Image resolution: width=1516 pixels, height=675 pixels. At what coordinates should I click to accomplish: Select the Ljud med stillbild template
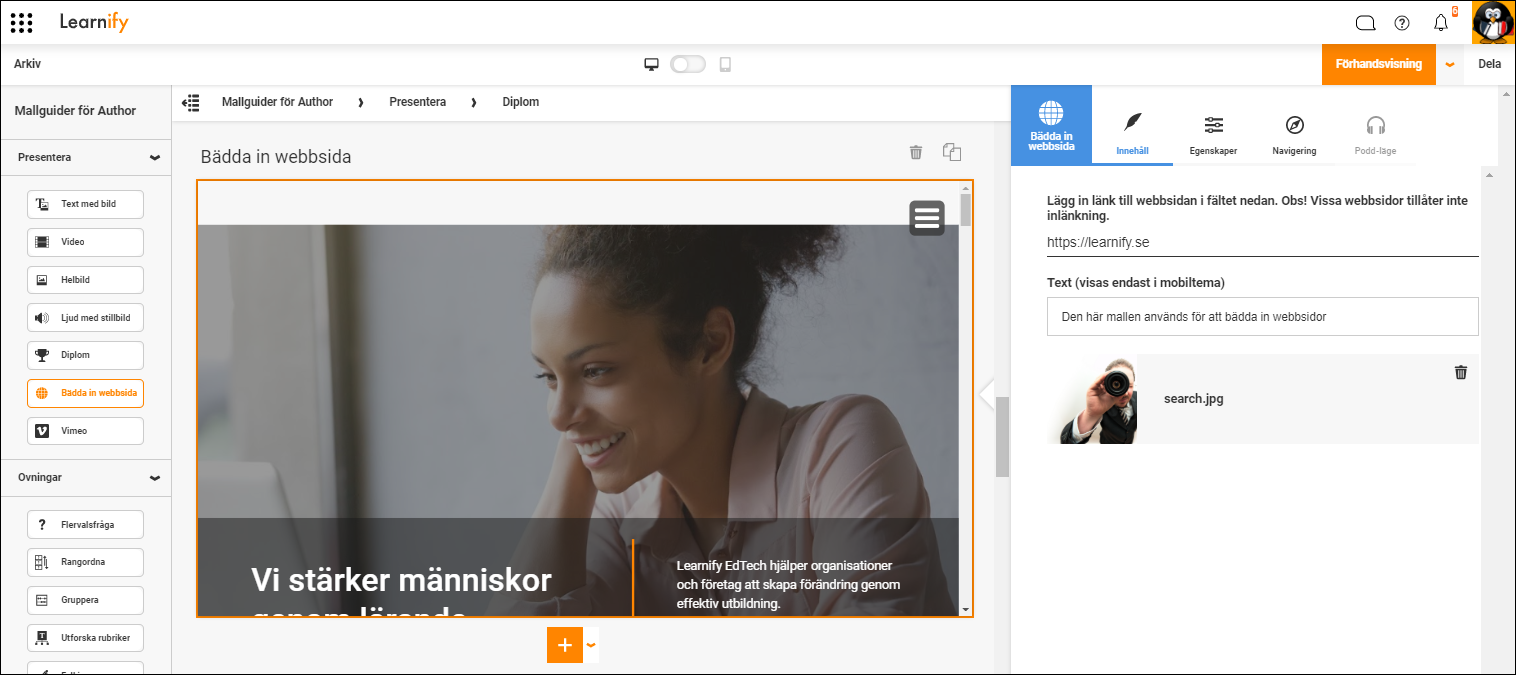coord(85,318)
